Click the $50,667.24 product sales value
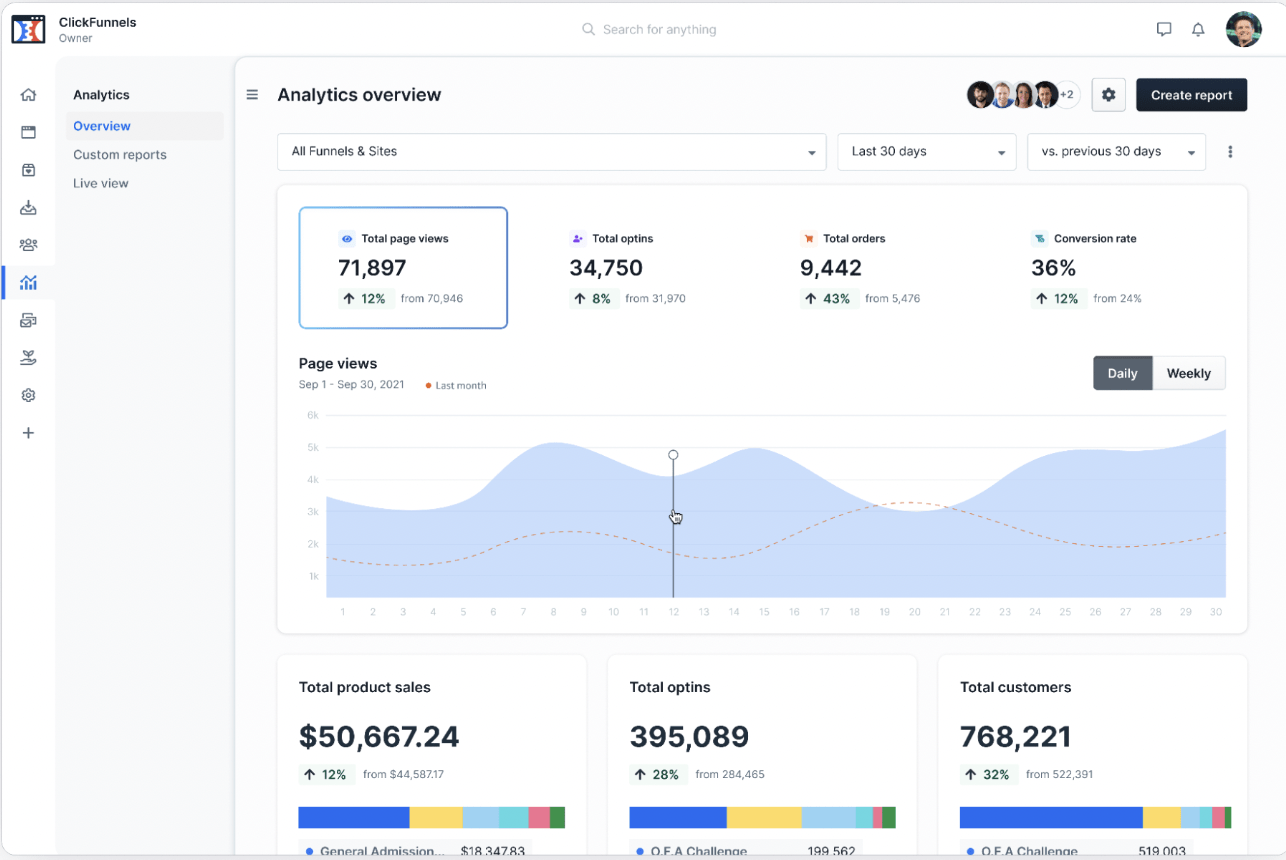Screen dimensions: 1286x860 (379, 737)
